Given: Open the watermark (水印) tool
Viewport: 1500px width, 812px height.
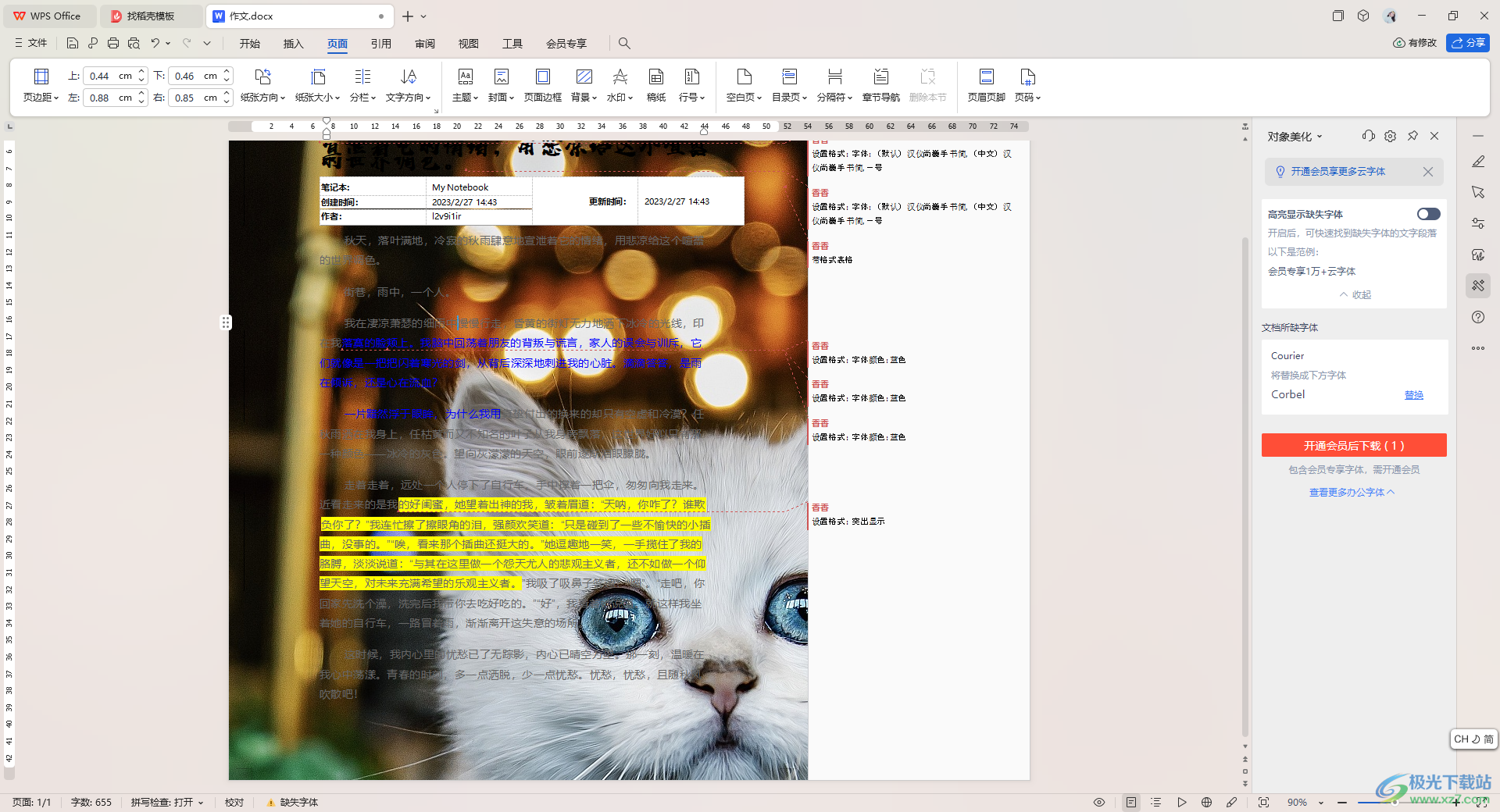Looking at the screenshot, I should click(x=620, y=85).
